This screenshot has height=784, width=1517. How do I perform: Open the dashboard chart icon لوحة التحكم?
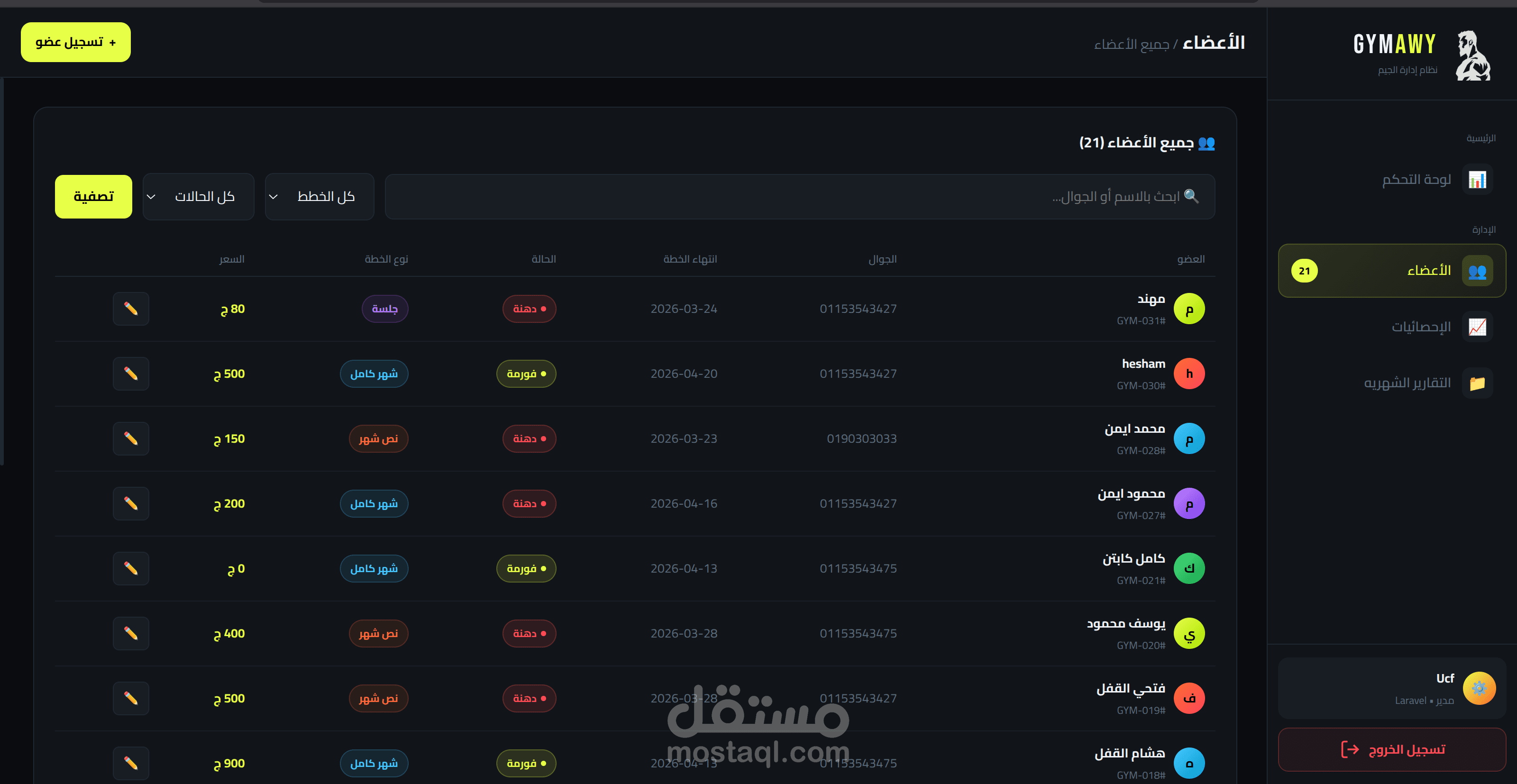[1477, 179]
